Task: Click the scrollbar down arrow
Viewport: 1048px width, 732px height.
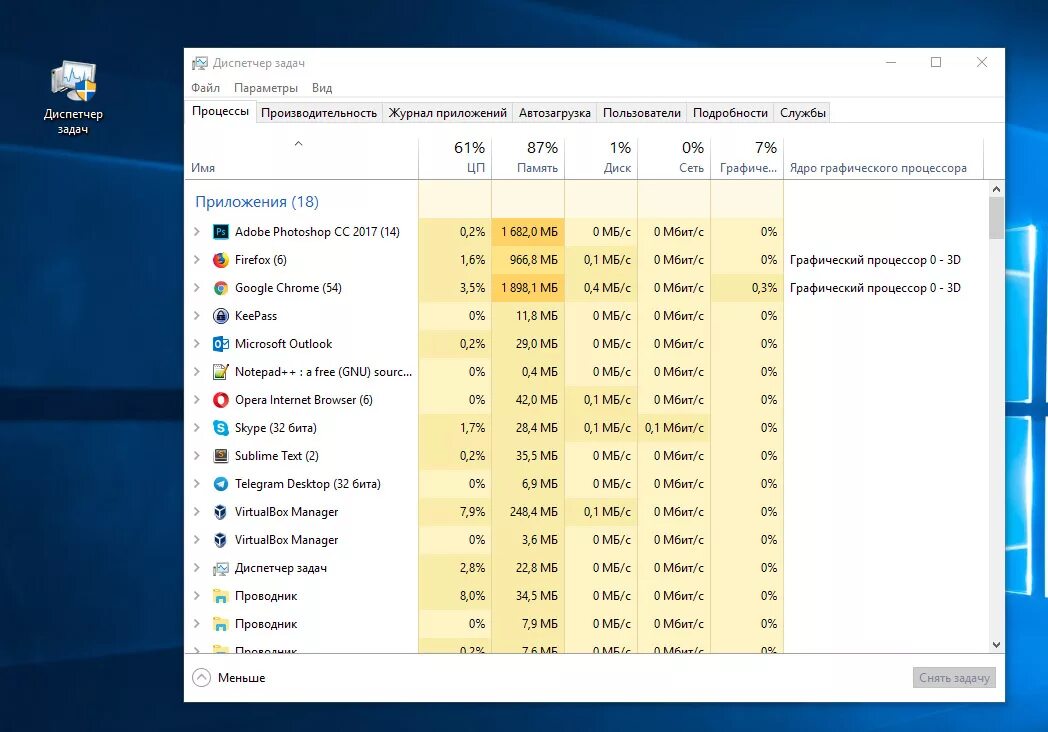Action: pos(997,645)
